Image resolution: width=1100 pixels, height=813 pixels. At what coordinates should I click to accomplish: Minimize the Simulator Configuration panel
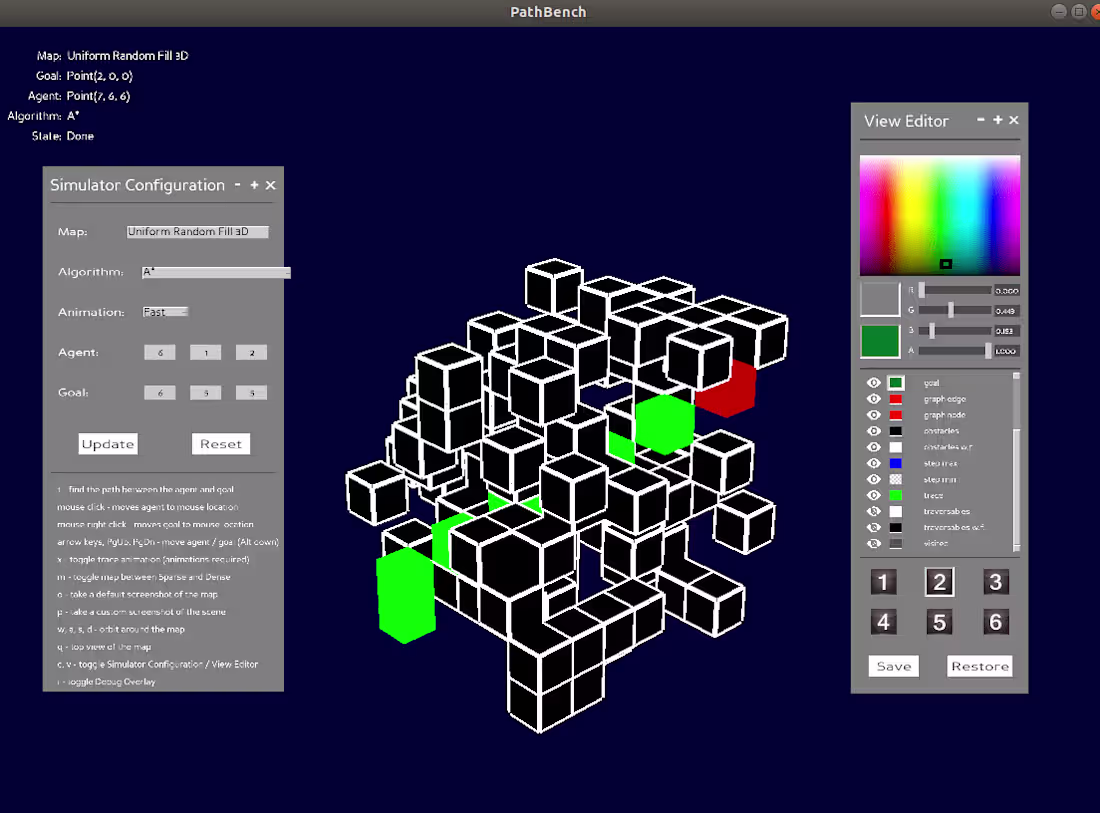(238, 184)
